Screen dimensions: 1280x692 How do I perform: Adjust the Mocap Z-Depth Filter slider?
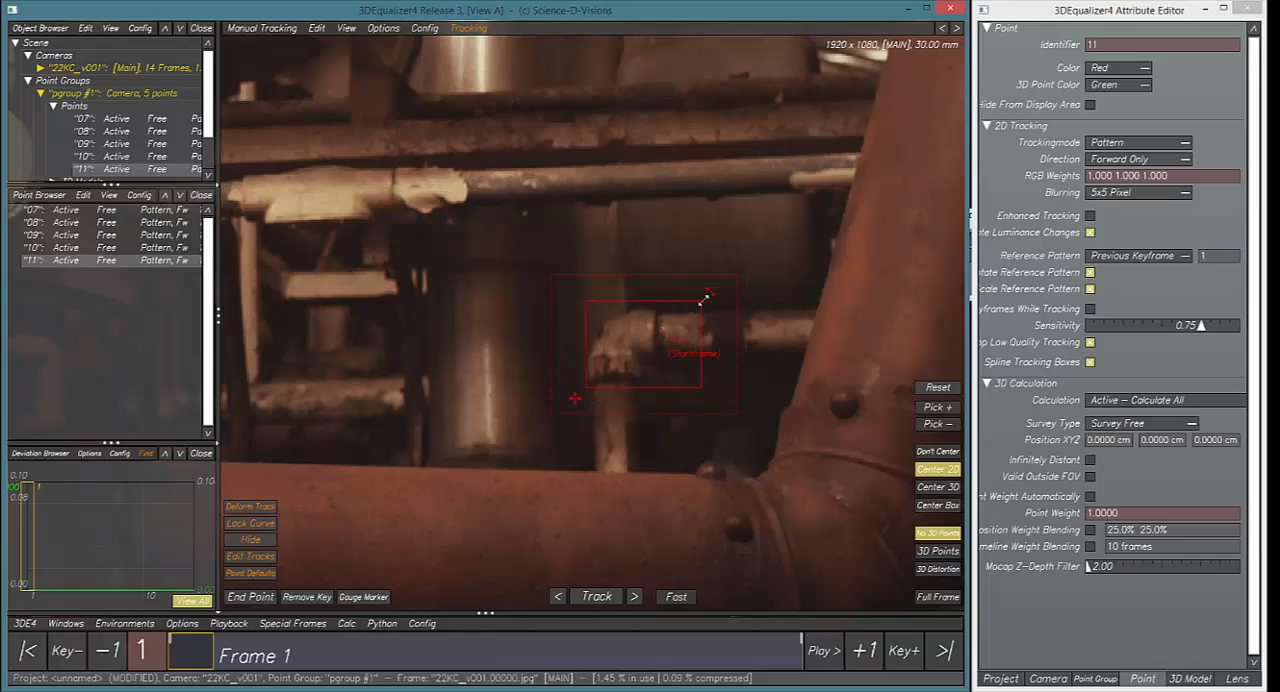[1163, 566]
